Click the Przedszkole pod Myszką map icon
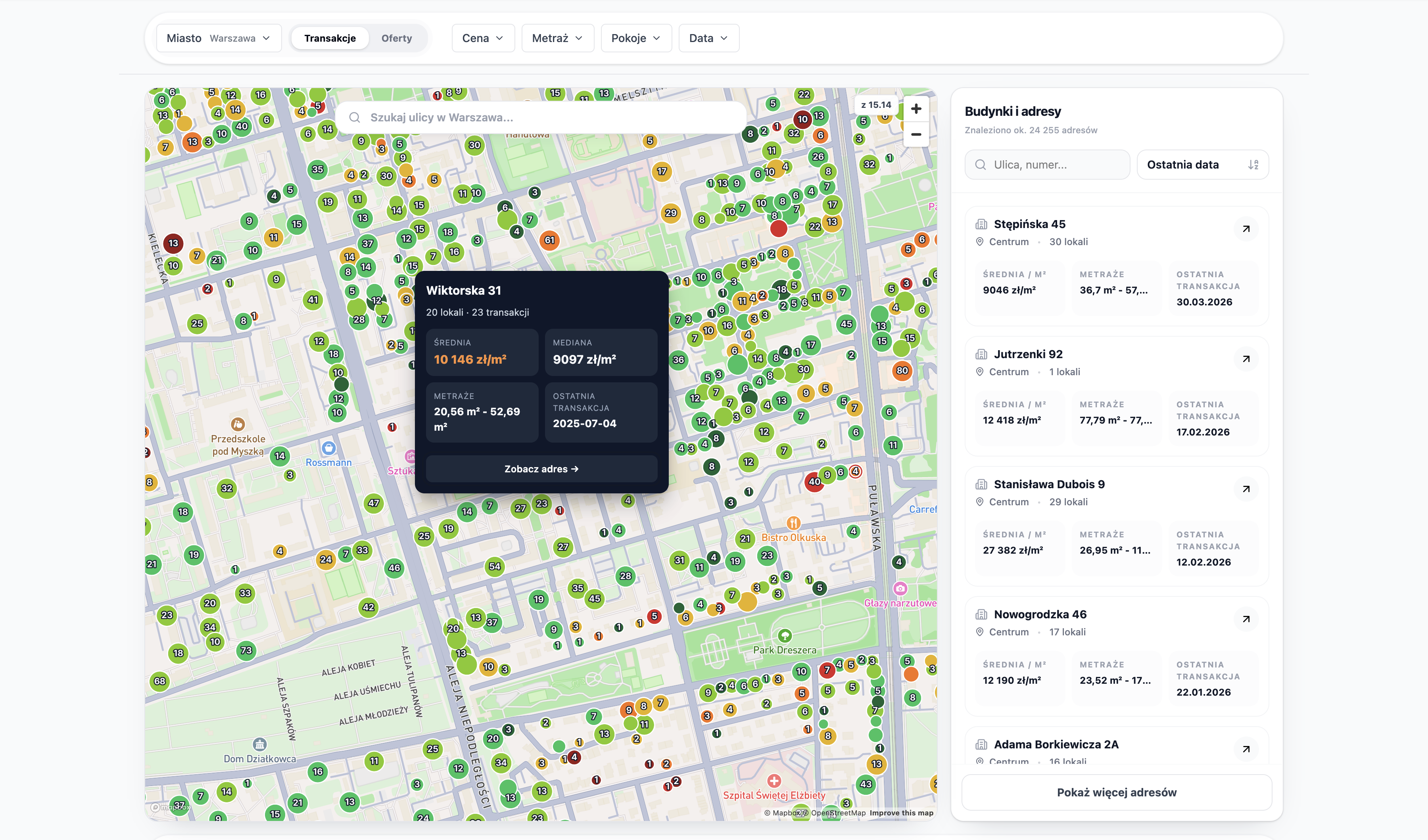The width and height of the screenshot is (1428, 840). click(238, 424)
